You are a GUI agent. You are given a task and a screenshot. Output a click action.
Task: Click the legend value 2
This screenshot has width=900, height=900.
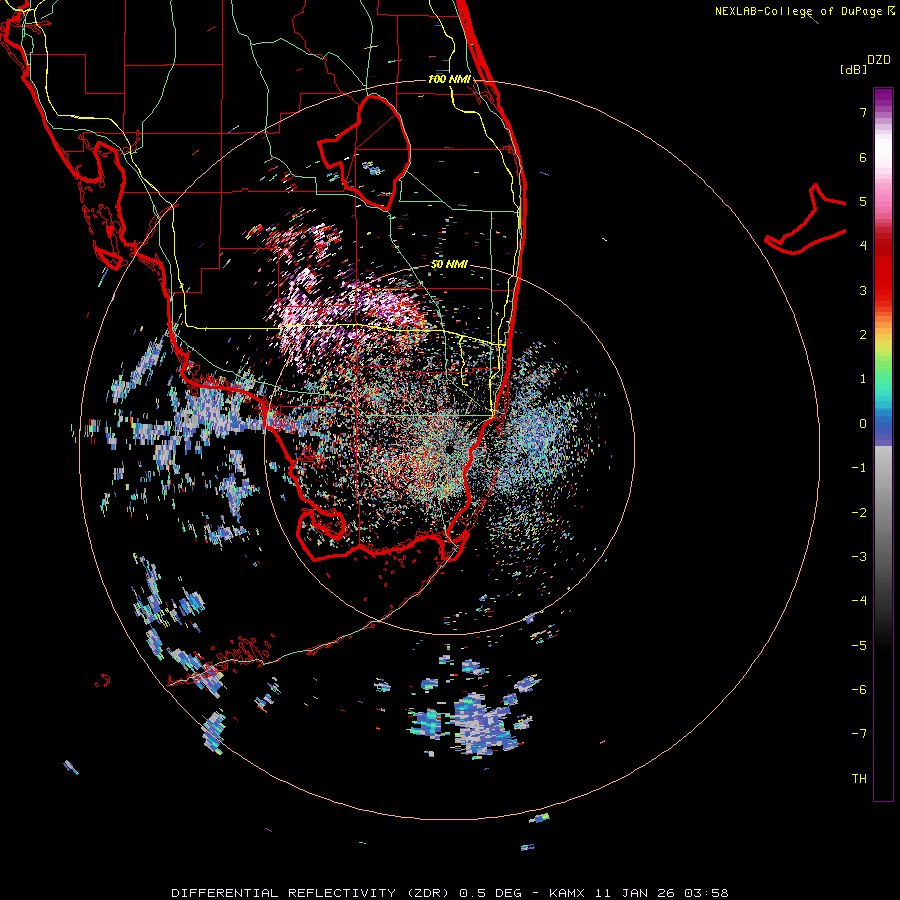pos(863,335)
